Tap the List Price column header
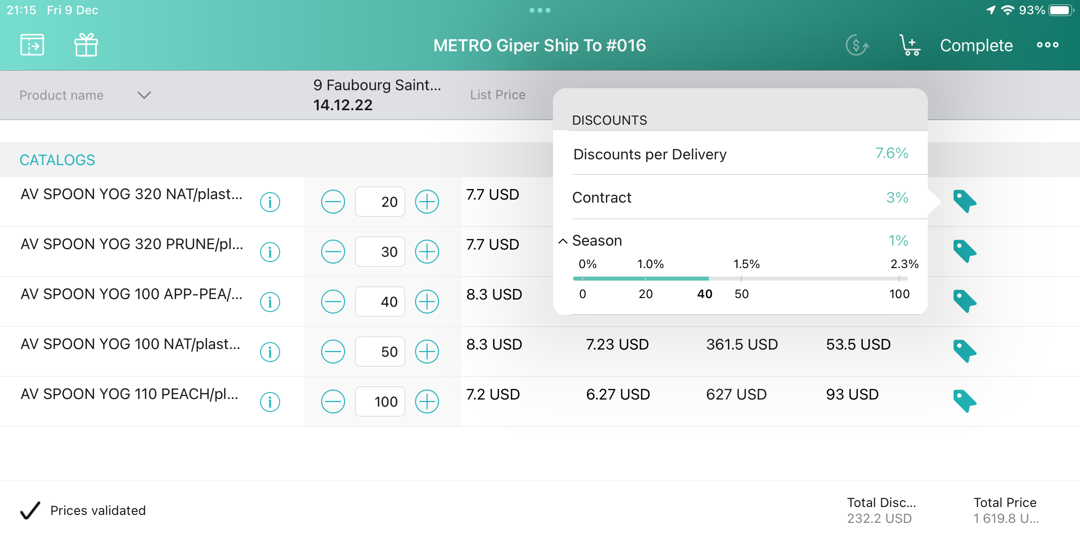 pos(497,95)
